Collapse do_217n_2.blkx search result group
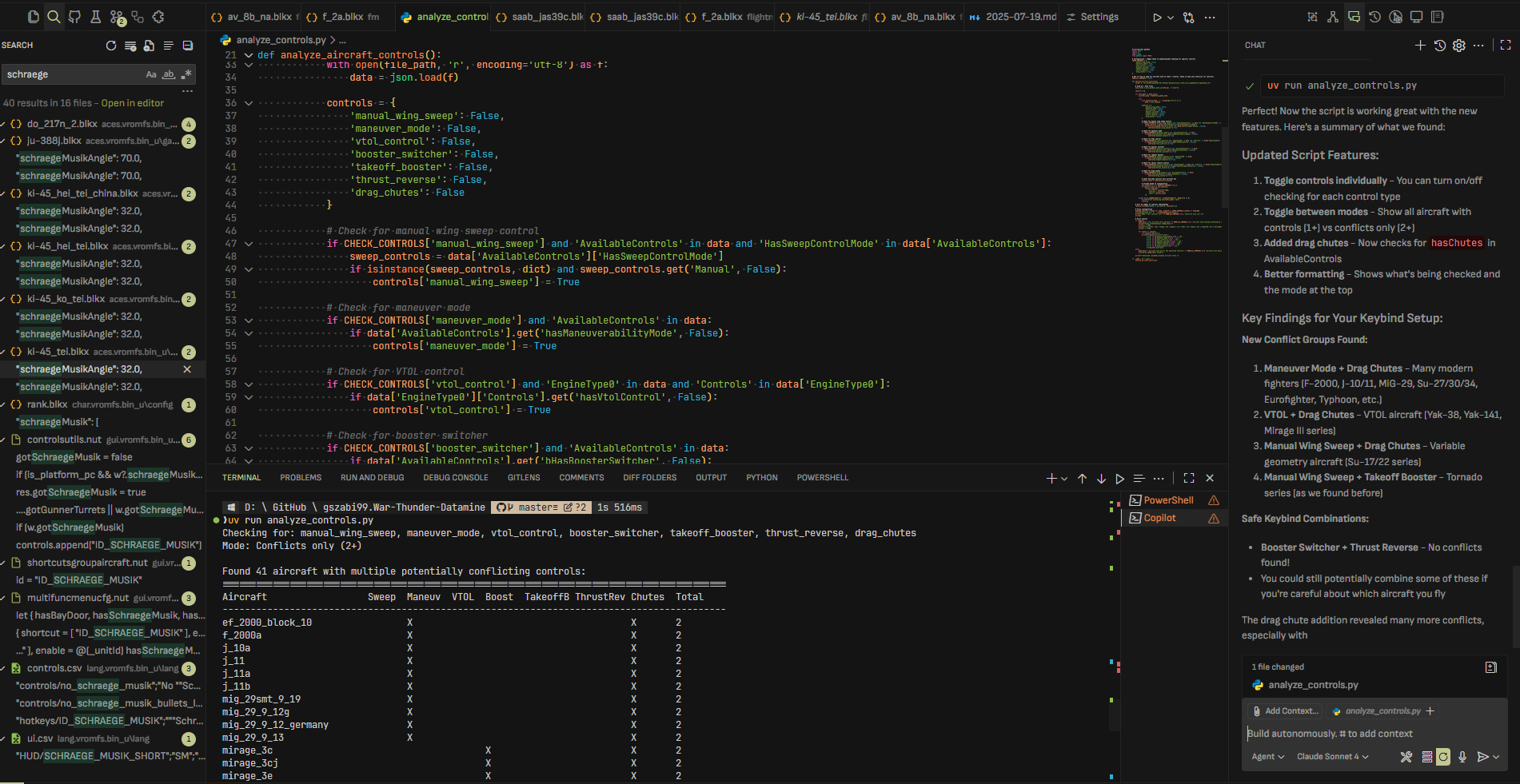 [4, 124]
